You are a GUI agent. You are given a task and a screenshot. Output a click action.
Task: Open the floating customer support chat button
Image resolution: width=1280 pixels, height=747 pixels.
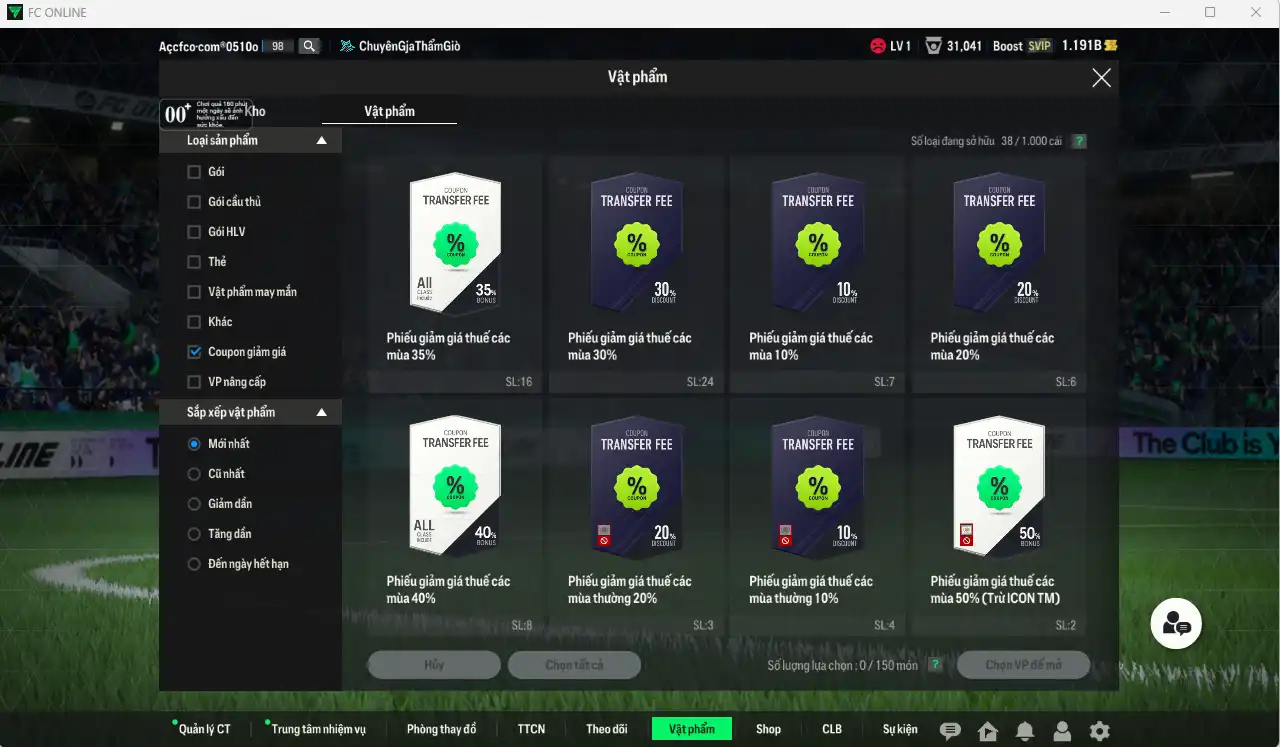tap(1176, 624)
